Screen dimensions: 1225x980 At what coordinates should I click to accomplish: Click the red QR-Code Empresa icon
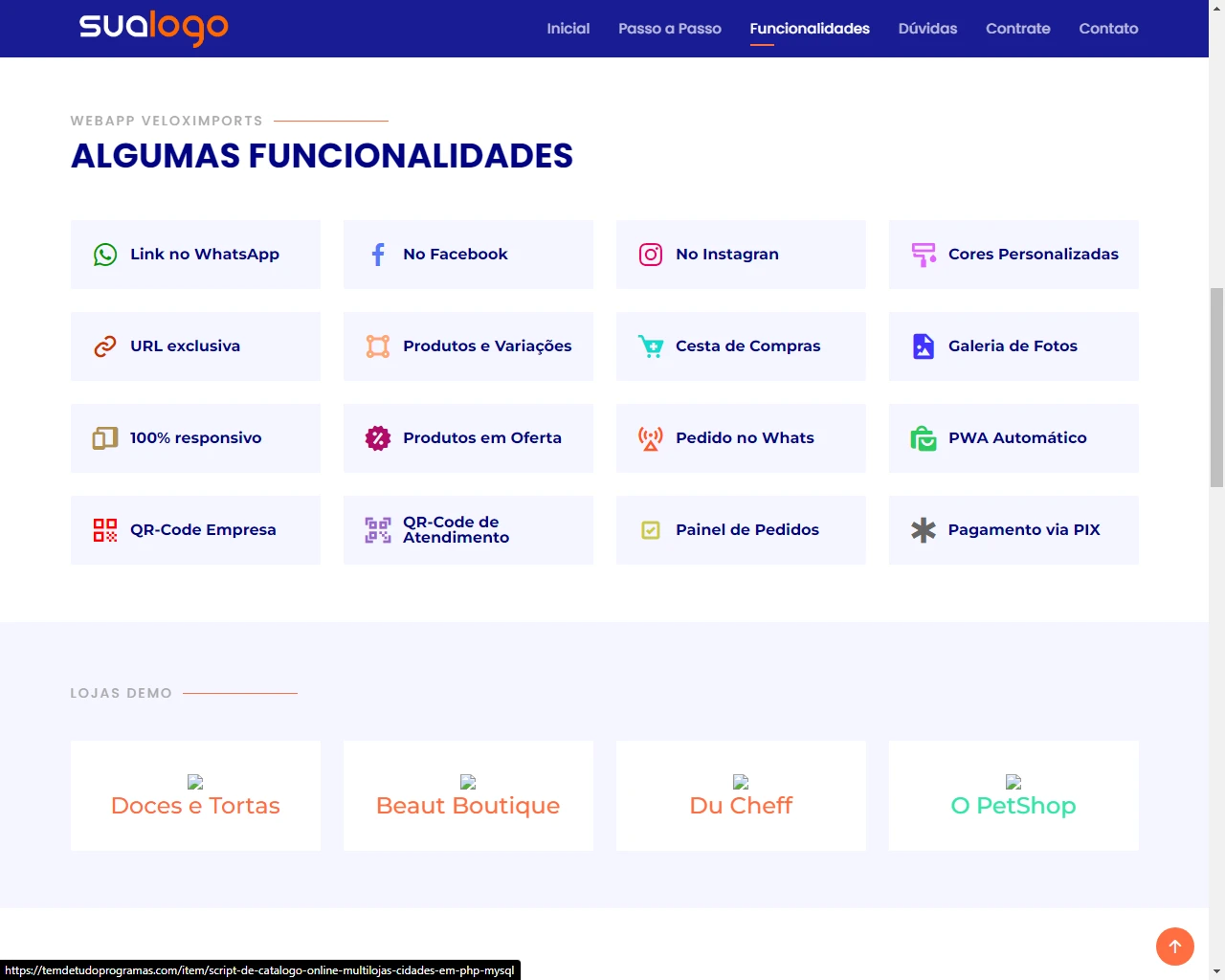click(x=105, y=530)
